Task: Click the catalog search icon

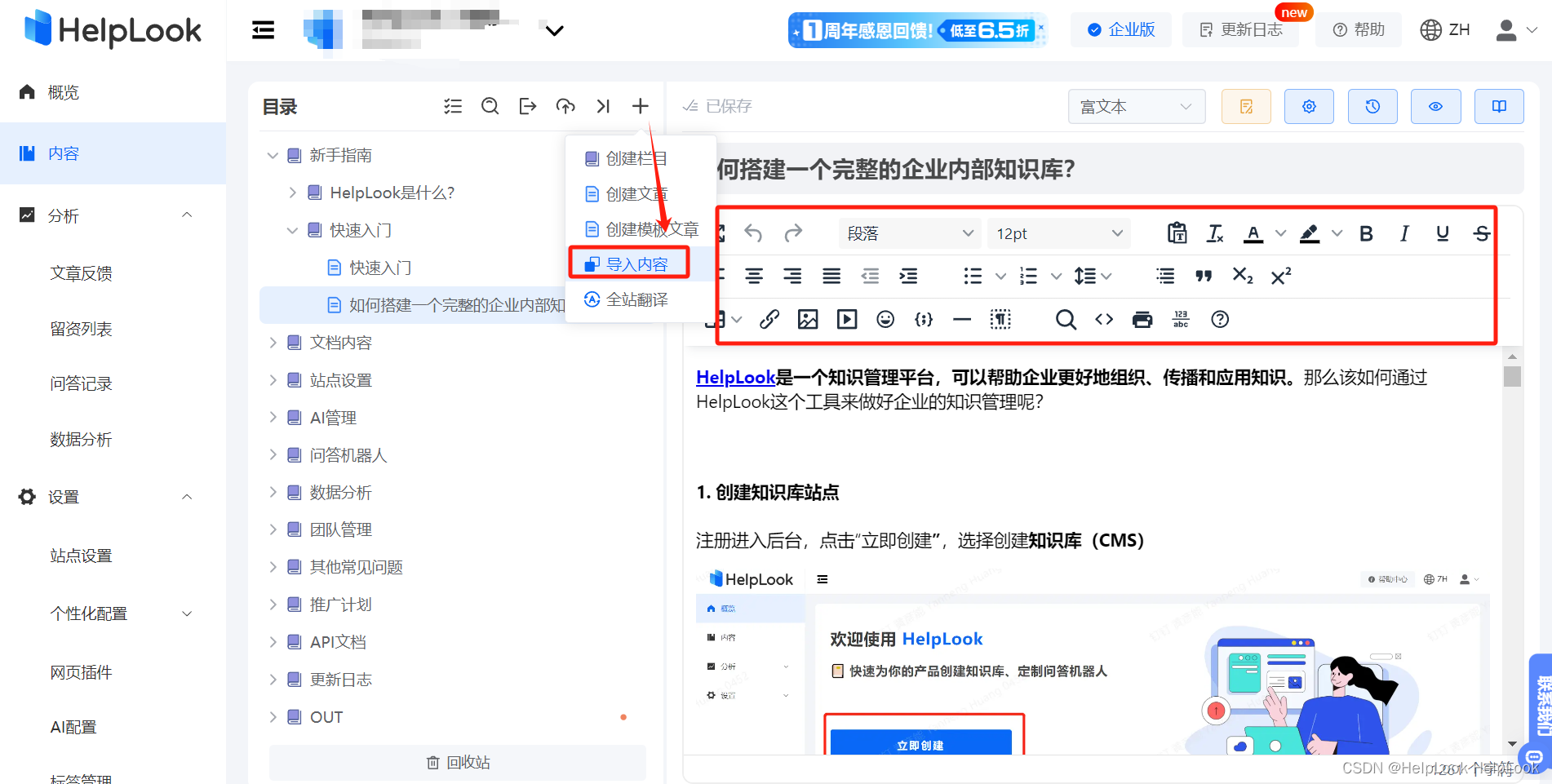Action: 490,106
